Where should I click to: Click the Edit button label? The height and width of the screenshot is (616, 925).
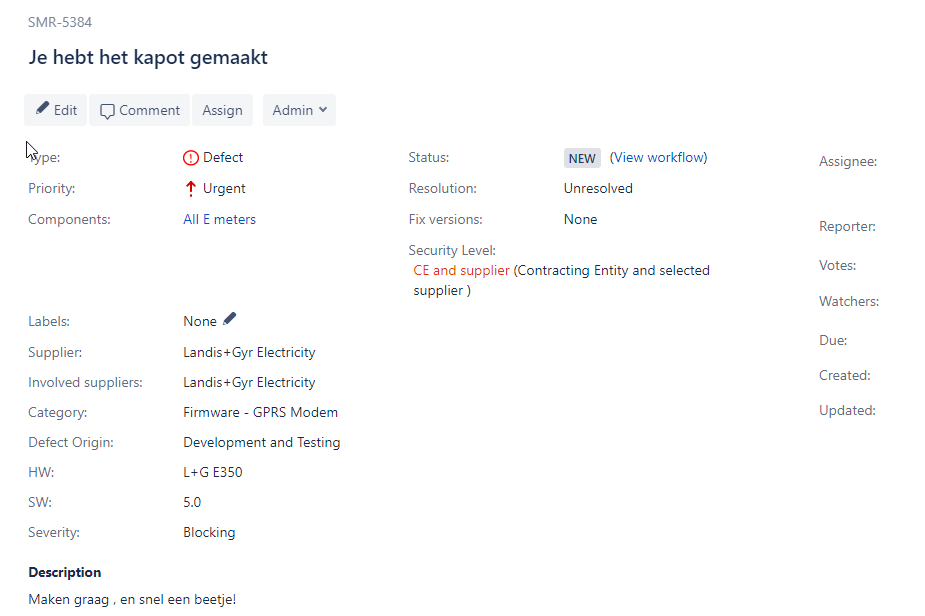[65, 110]
